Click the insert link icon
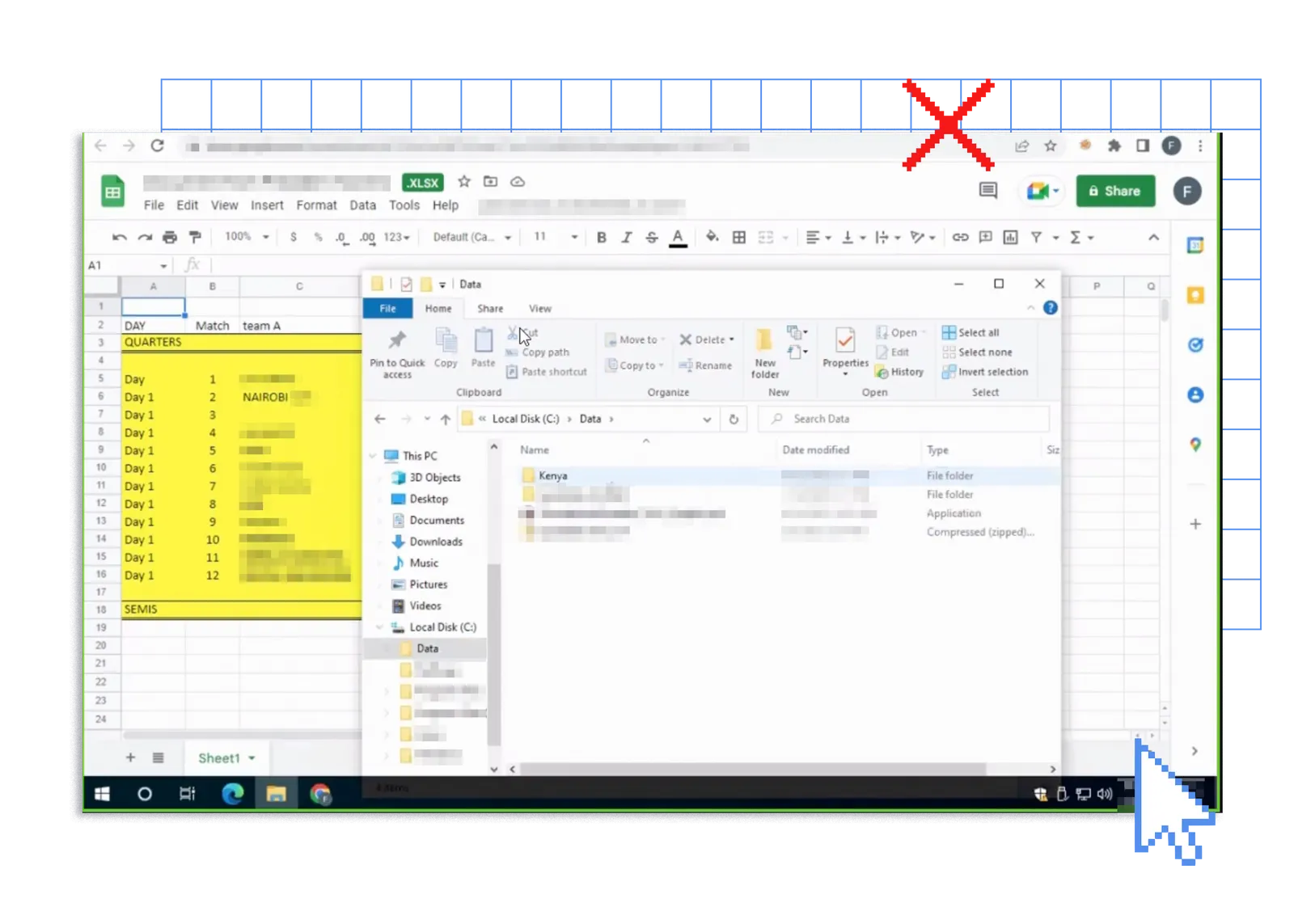The width and height of the screenshot is (1294, 924). (x=960, y=238)
